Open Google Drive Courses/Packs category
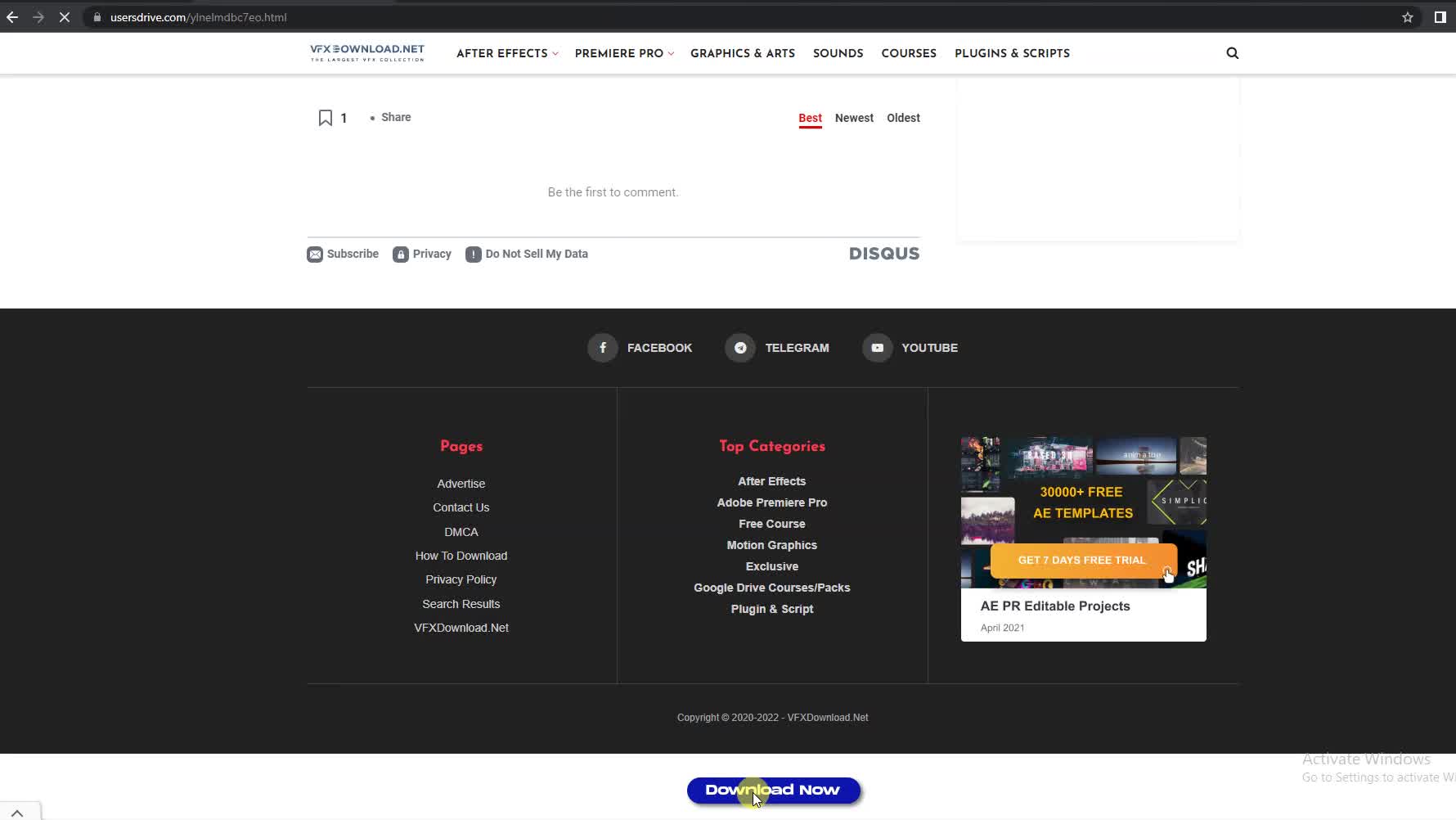The width and height of the screenshot is (1456, 820). coord(772,588)
